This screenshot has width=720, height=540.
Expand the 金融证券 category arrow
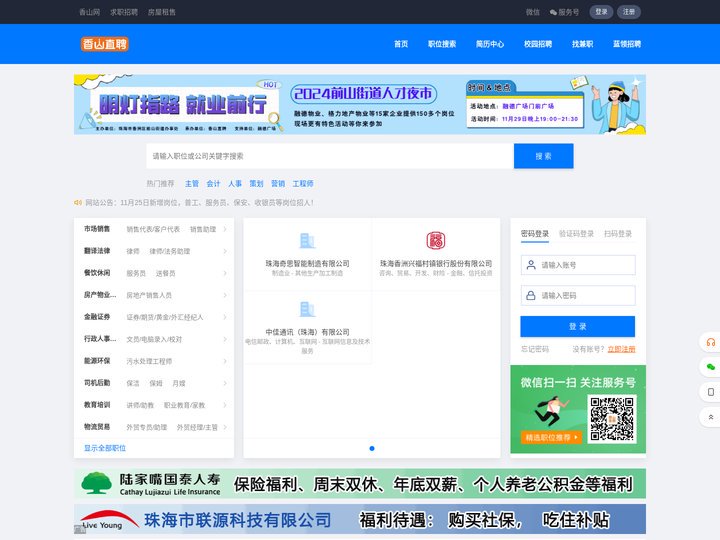[225, 317]
